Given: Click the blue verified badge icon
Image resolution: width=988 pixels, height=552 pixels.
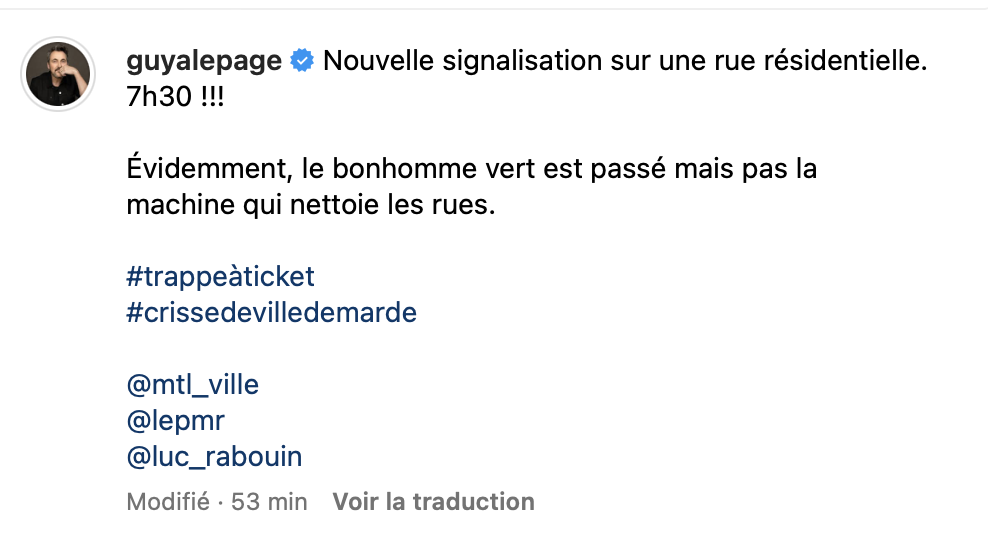Looking at the screenshot, I should (302, 60).
